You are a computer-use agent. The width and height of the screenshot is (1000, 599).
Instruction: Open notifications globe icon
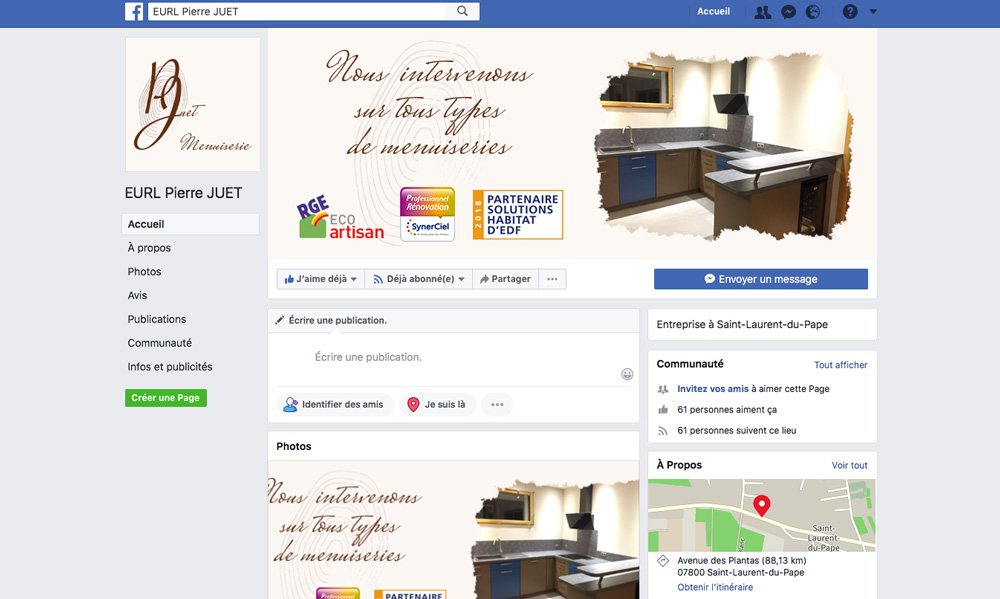812,11
